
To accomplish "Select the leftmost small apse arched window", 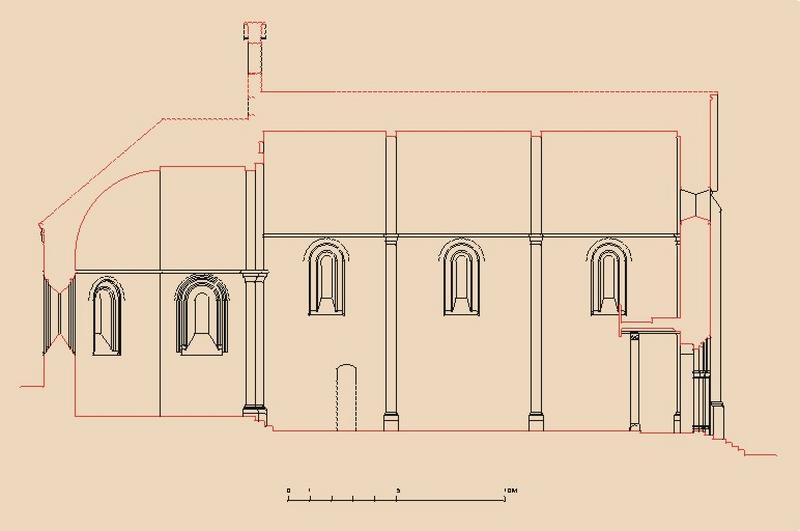I will point(104,316).
